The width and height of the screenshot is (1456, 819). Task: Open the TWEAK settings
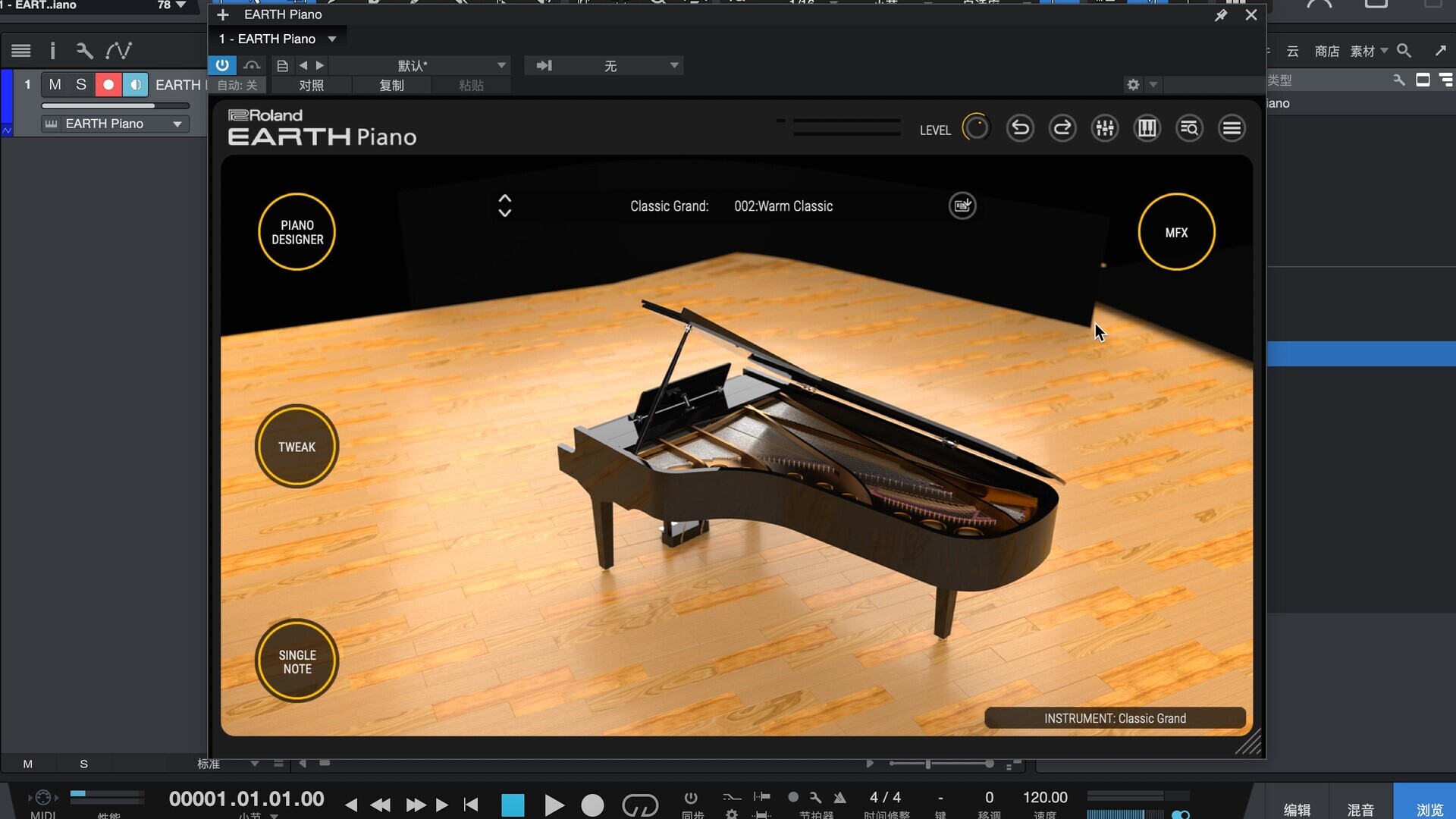coord(297,447)
